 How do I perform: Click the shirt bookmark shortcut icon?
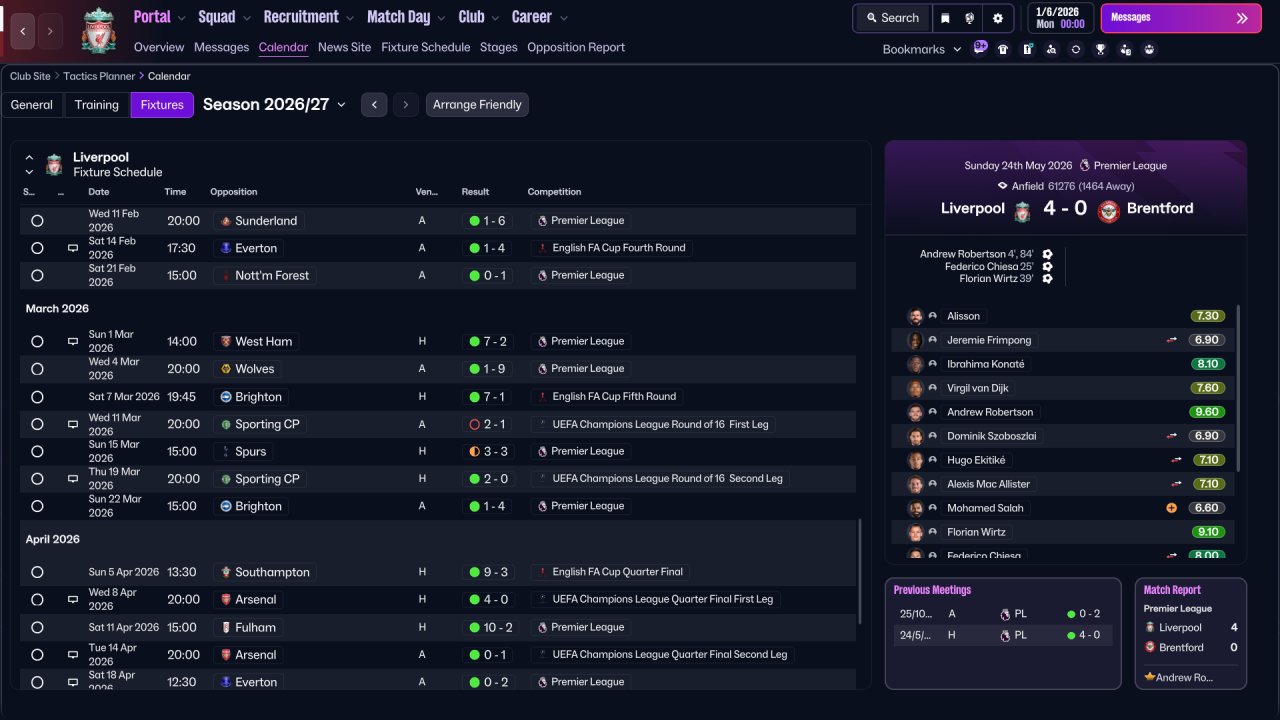click(x=1003, y=49)
